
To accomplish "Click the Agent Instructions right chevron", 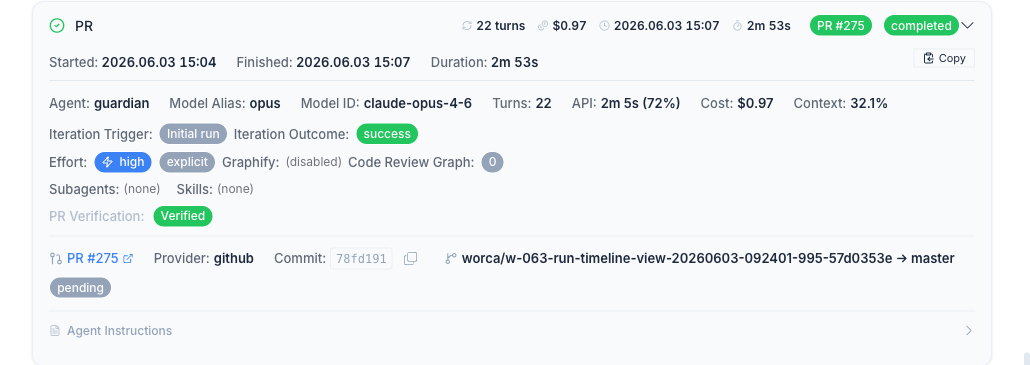I will coord(968,331).
